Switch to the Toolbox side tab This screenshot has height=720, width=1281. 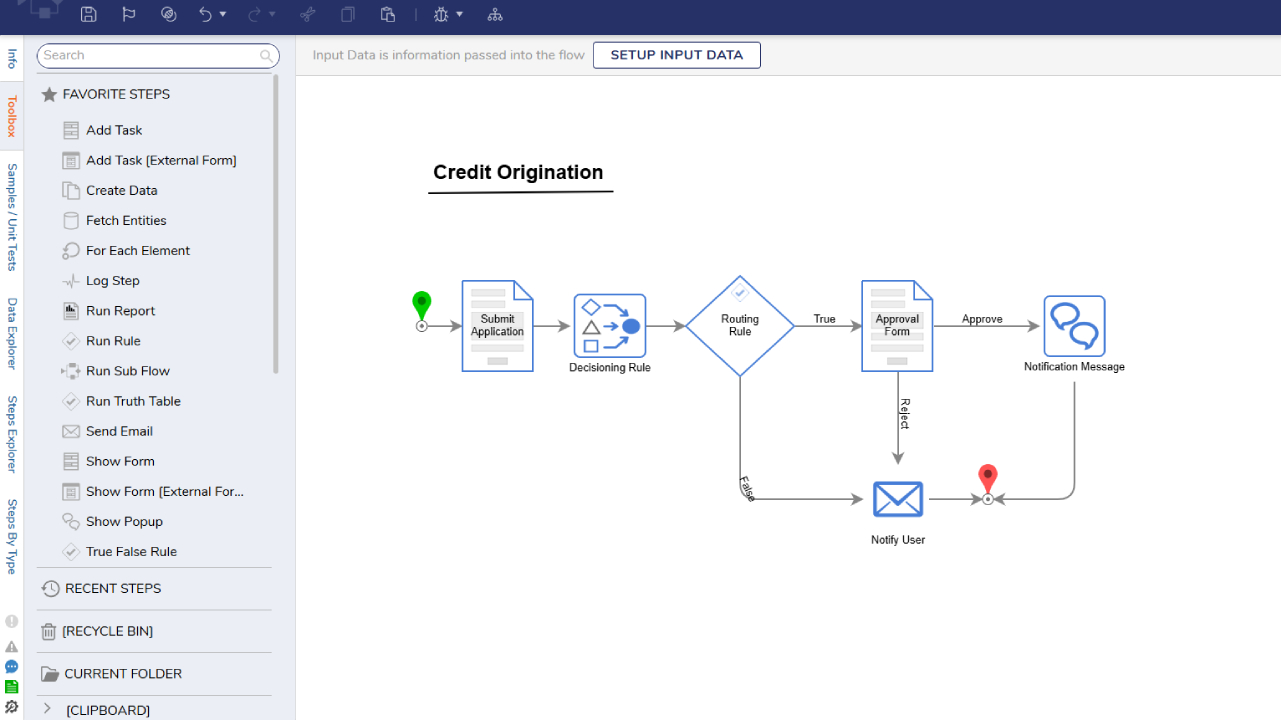12,116
